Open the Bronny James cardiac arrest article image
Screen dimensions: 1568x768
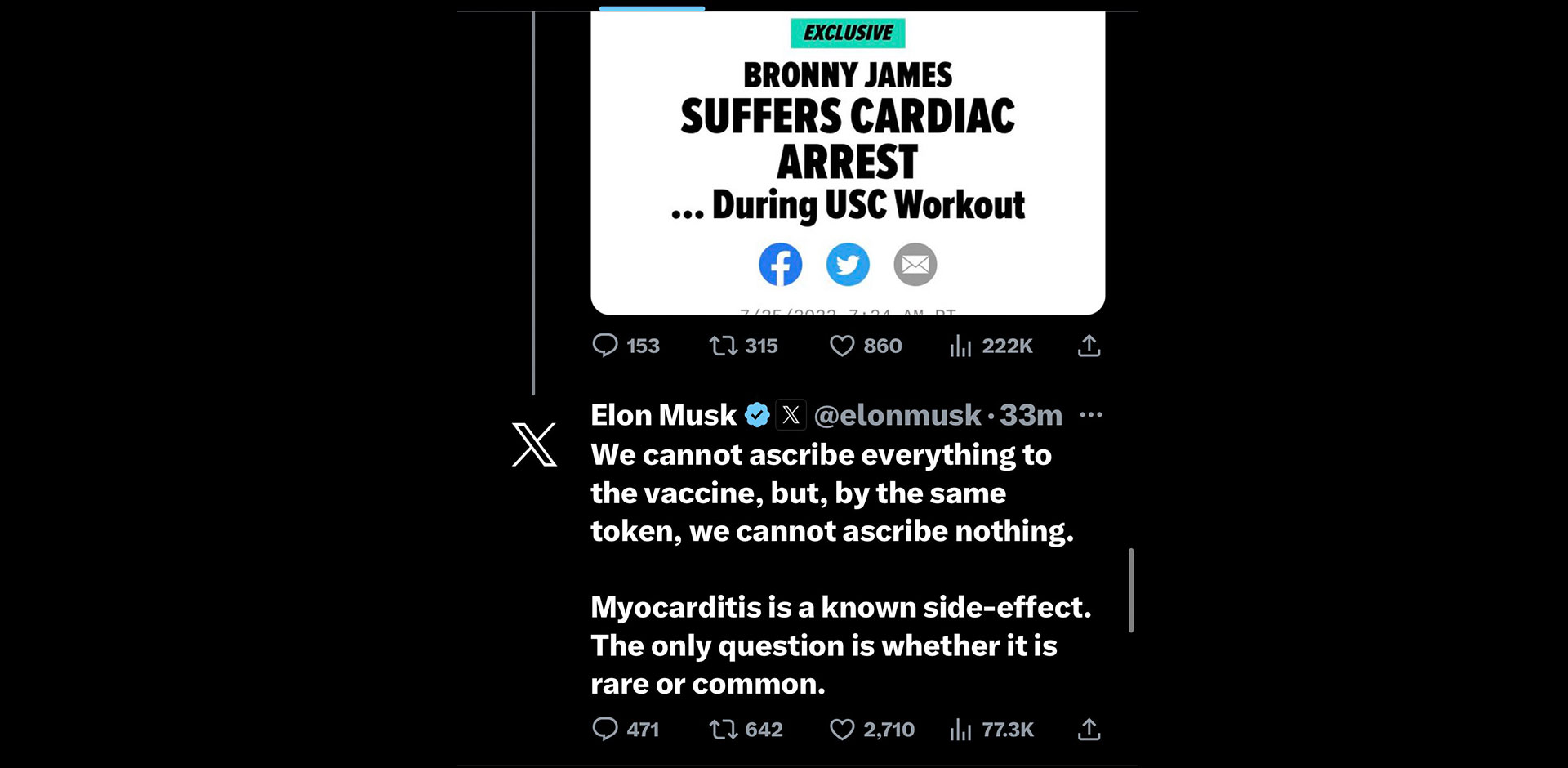848,147
